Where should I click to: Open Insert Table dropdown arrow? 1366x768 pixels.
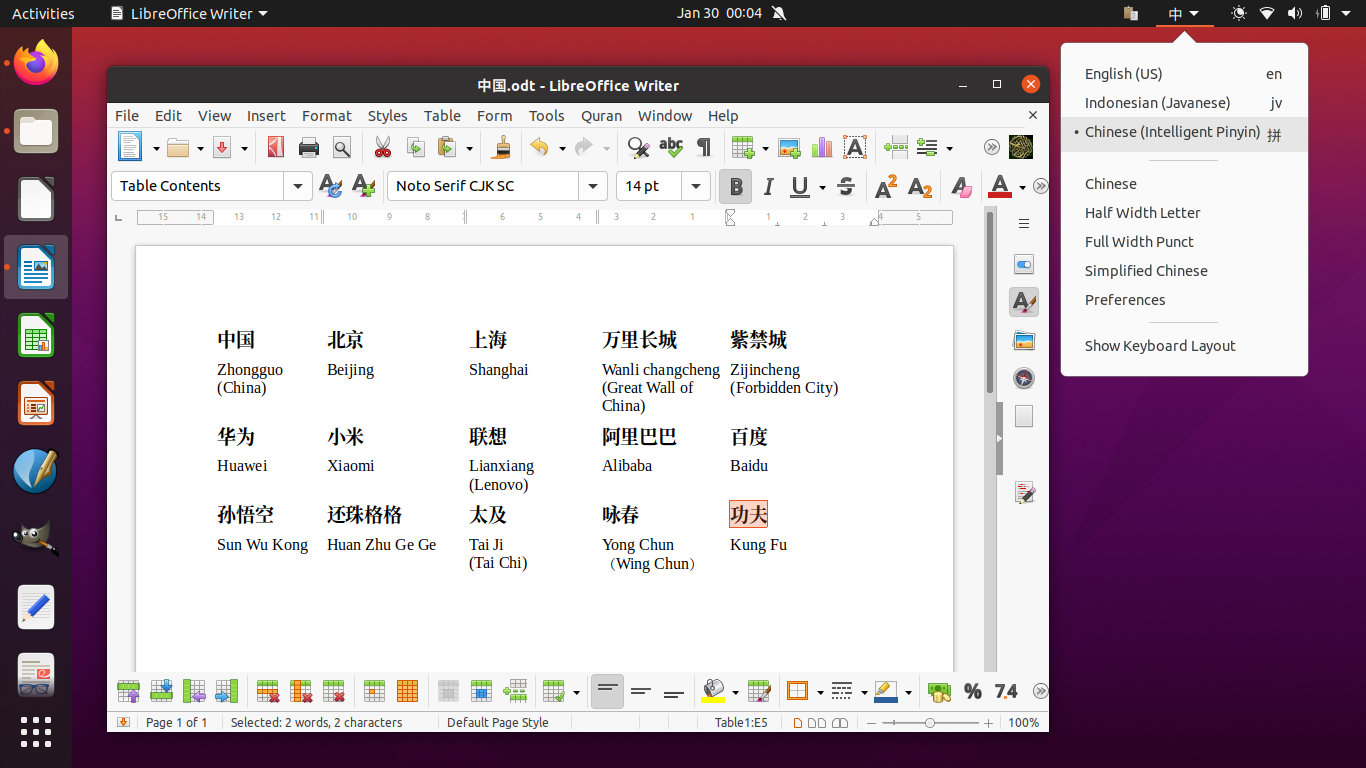coord(765,149)
